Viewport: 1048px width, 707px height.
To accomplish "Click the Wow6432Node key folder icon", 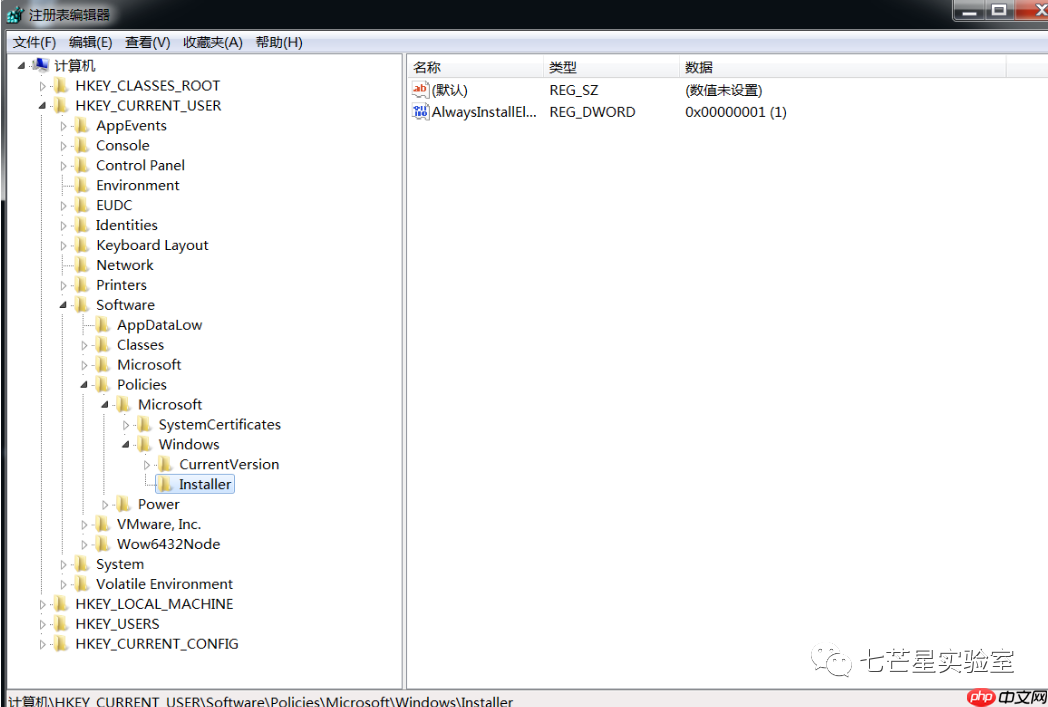I will coord(105,543).
